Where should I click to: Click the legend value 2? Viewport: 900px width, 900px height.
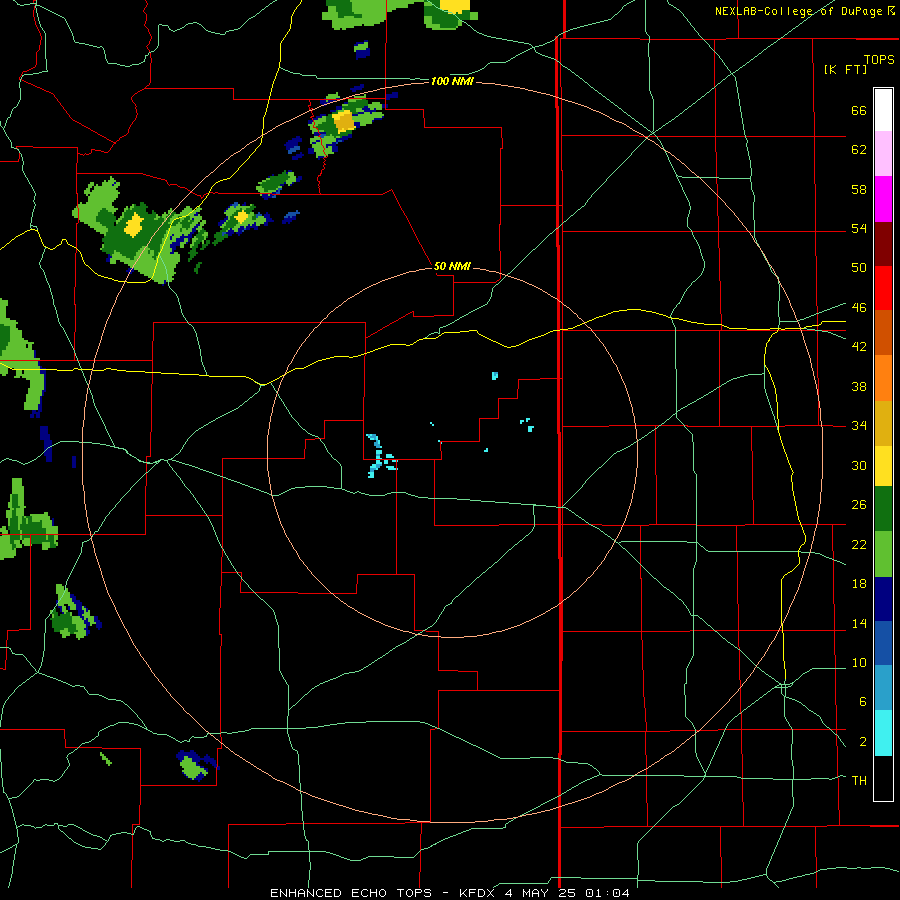tap(862, 742)
